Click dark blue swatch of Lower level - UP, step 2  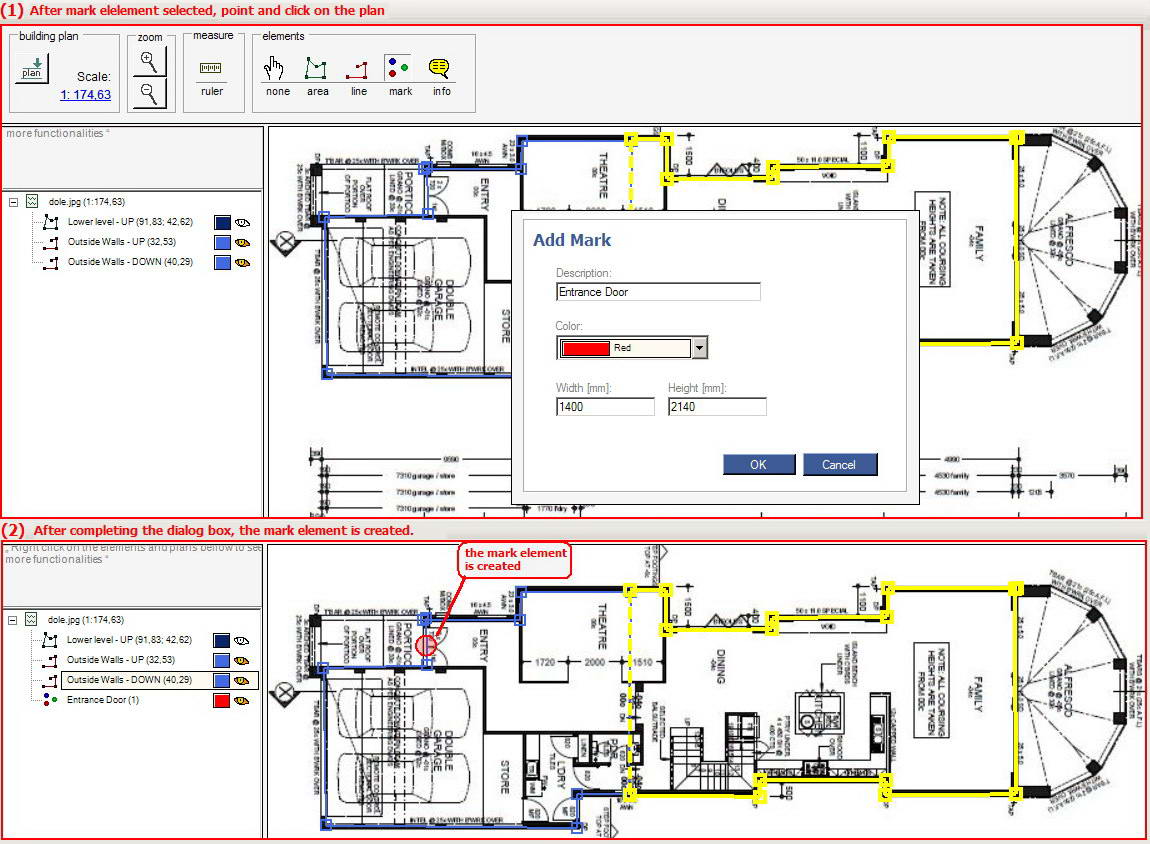coord(221,641)
